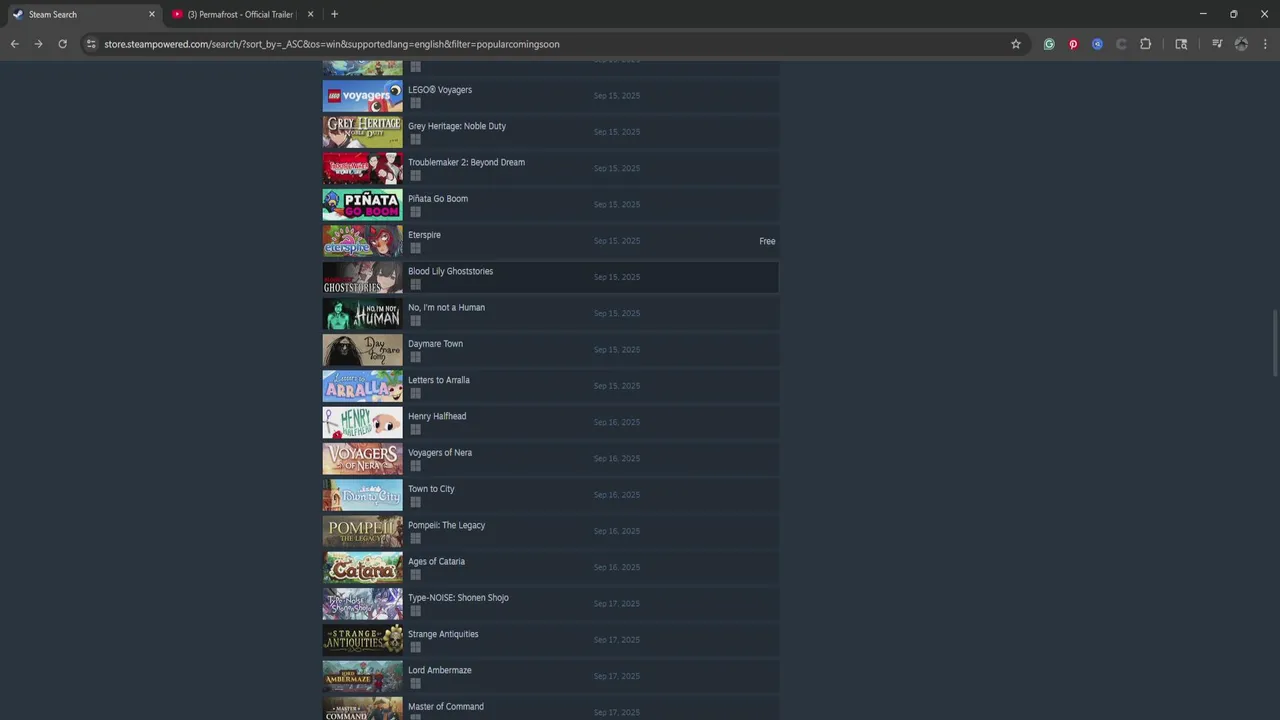
Task: Open the LEGO Voyagers thumbnail
Action: pos(362,96)
